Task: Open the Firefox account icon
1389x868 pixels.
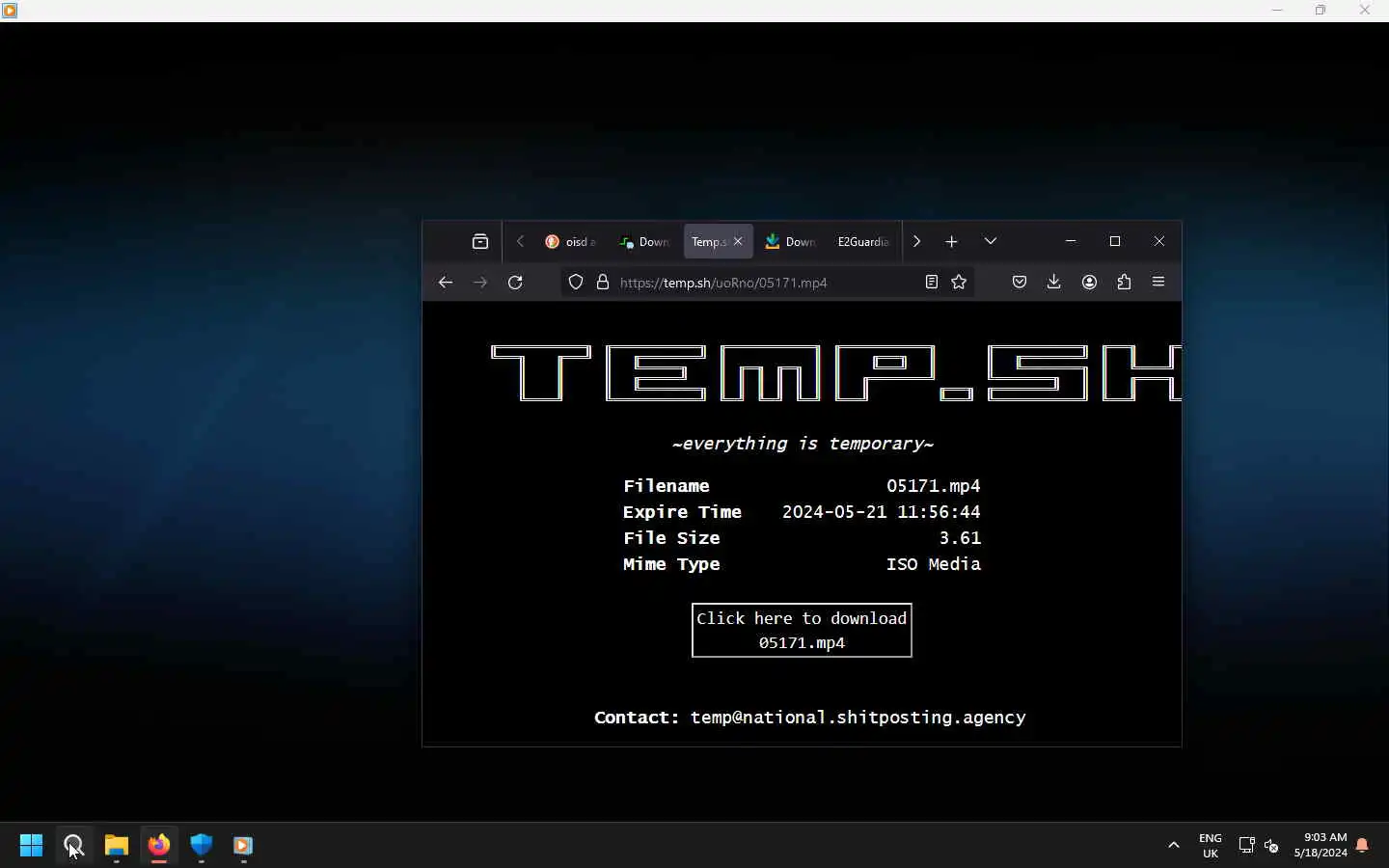Action: (x=1089, y=283)
